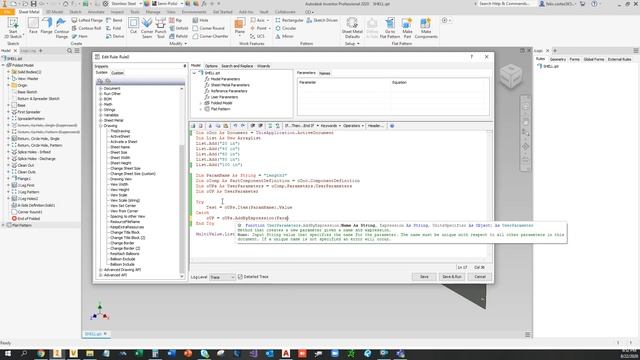Select End of Folded in model browser
The height and width of the screenshot is (360, 640).
[29, 219]
